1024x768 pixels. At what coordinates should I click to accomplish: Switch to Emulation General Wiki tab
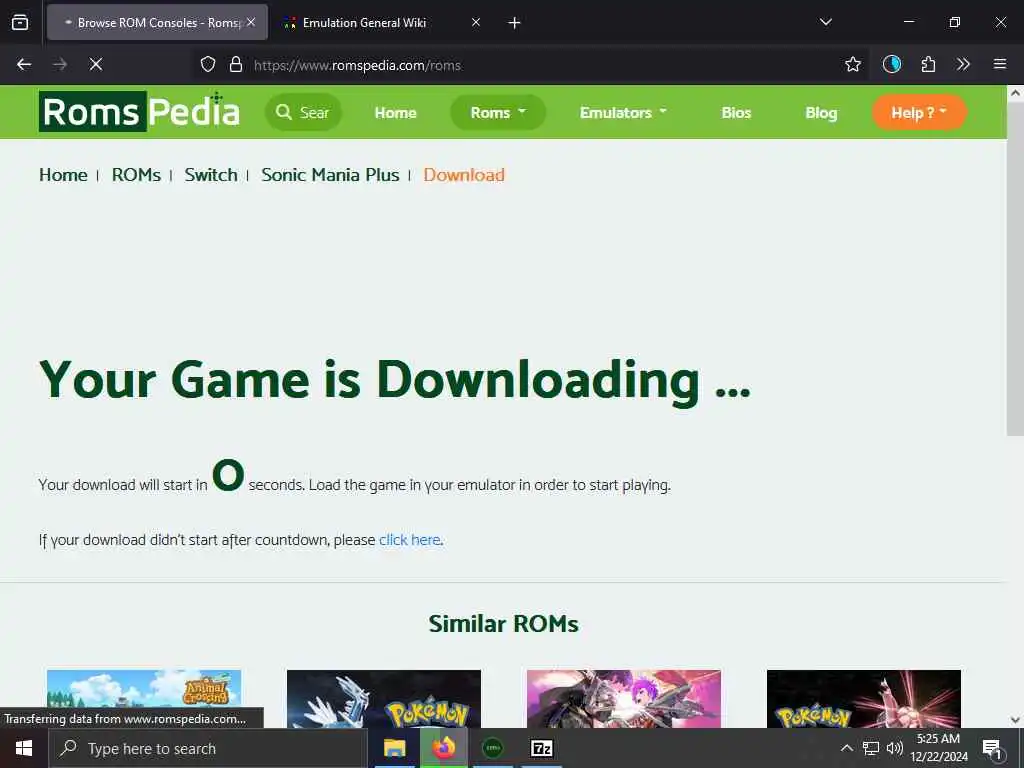pyautogui.click(x=381, y=22)
